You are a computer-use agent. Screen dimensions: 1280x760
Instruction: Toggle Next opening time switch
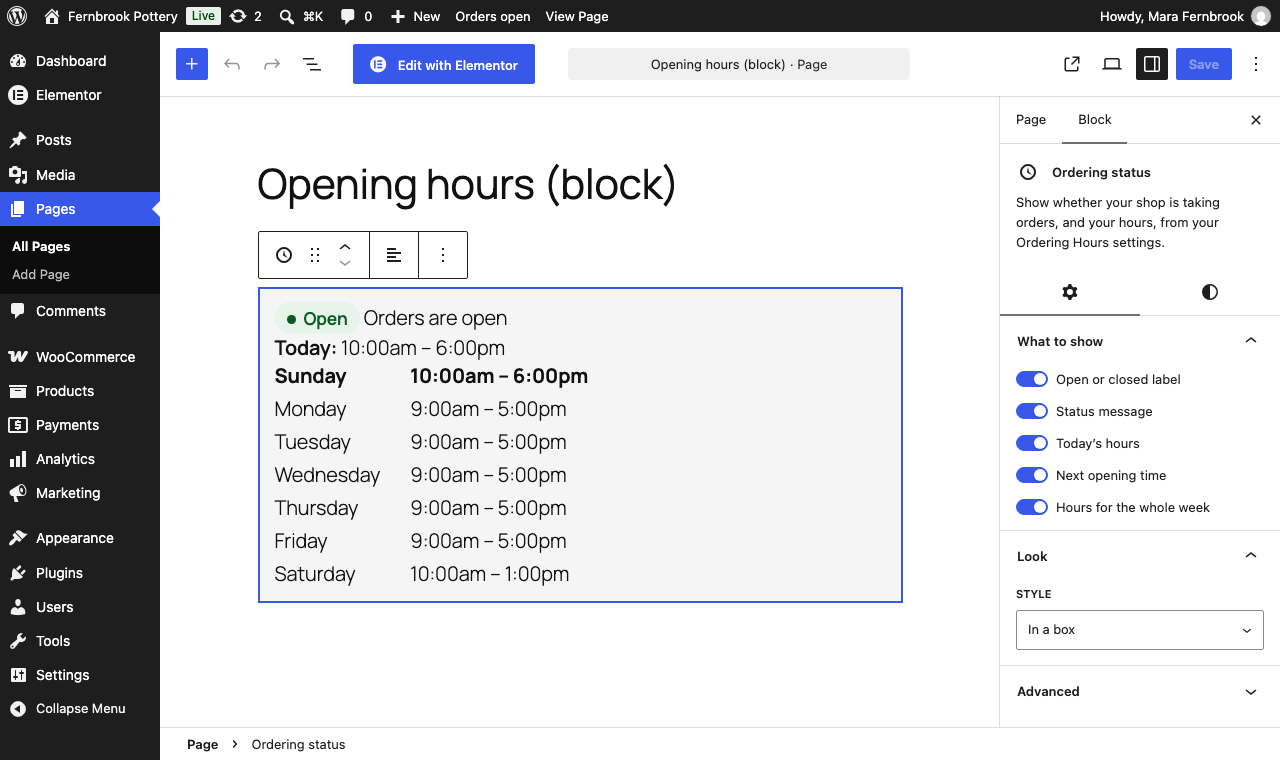pyautogui.click(x=1032, y=475)
